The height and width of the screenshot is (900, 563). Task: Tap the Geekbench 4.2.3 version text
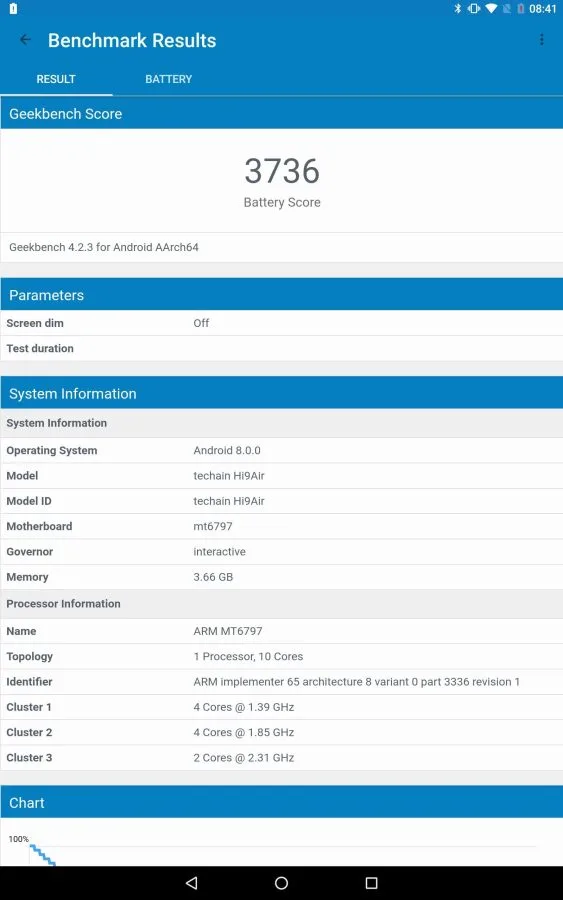(104, 247)
